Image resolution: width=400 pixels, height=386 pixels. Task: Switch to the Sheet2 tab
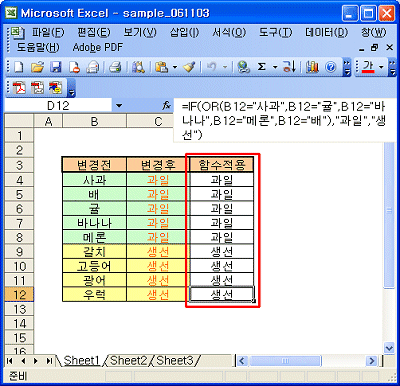(x=128, y=360)
